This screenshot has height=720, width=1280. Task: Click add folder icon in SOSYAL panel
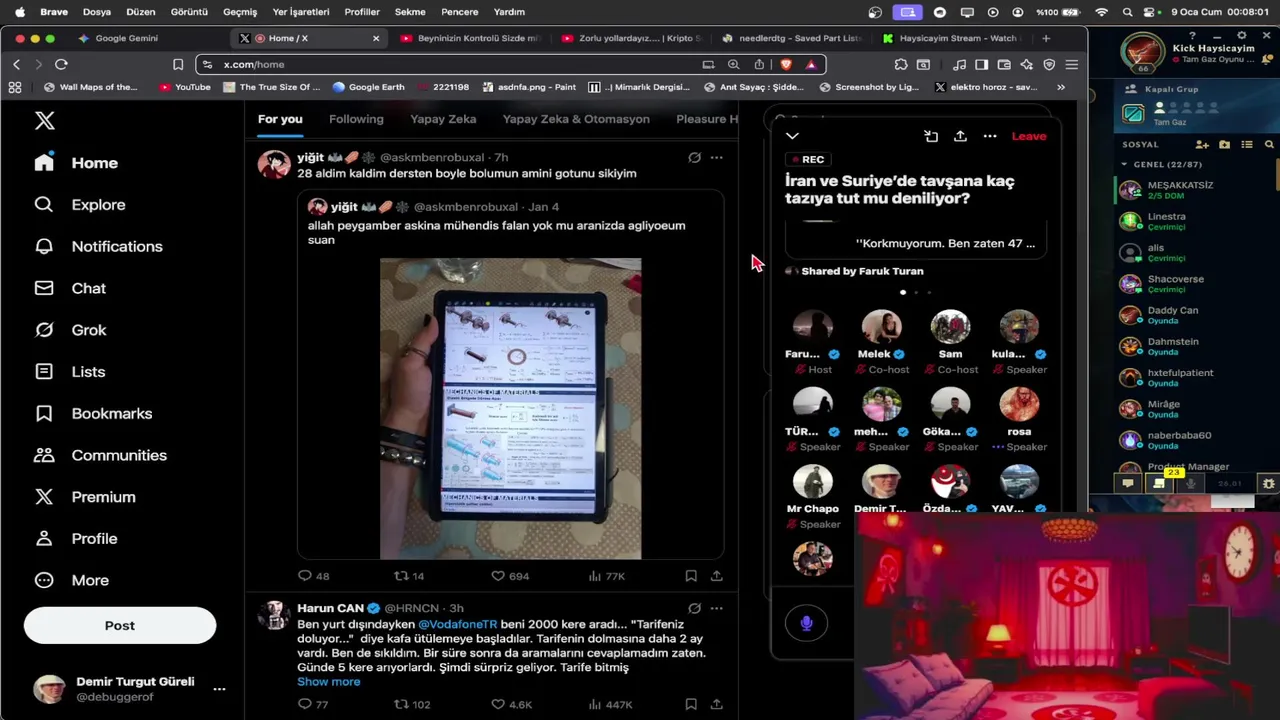1224,144
